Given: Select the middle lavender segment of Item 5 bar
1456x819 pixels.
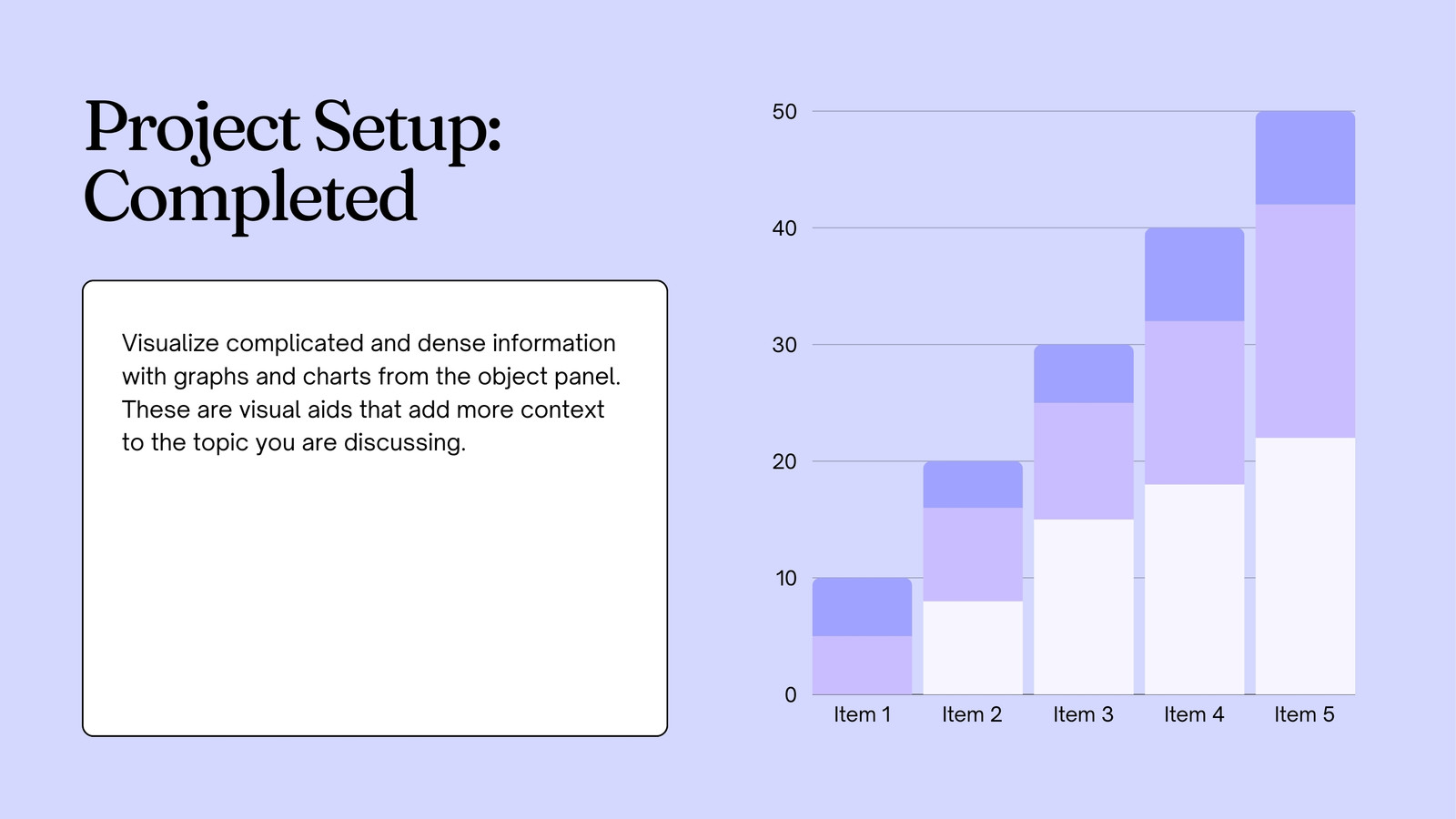Looking at the screenshot, I should click(x=1305, y=321).
